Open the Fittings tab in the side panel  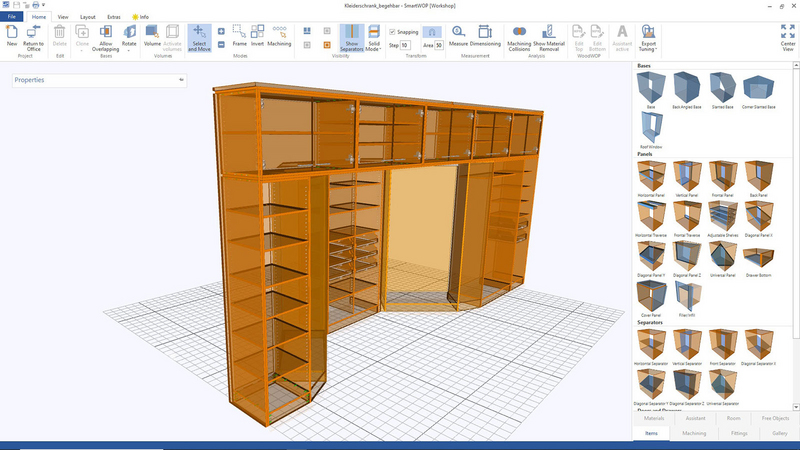coord(737,433)
